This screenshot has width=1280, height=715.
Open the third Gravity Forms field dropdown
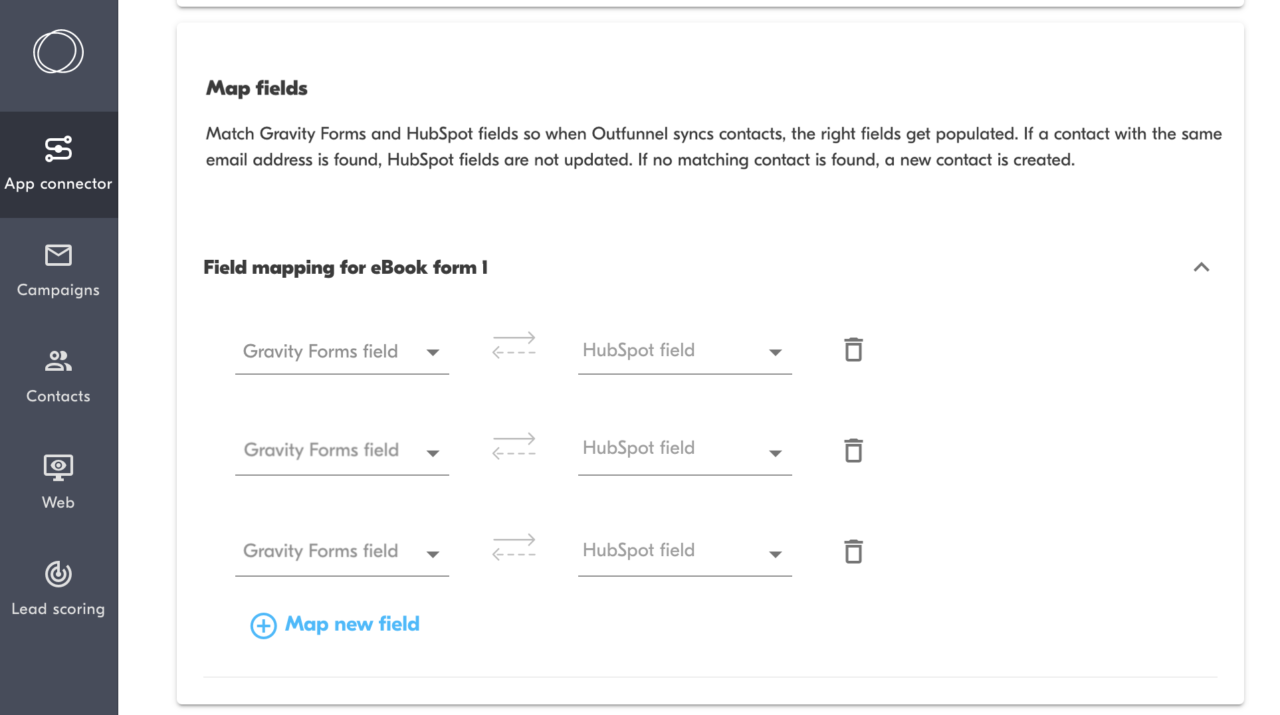coord(434,552)
